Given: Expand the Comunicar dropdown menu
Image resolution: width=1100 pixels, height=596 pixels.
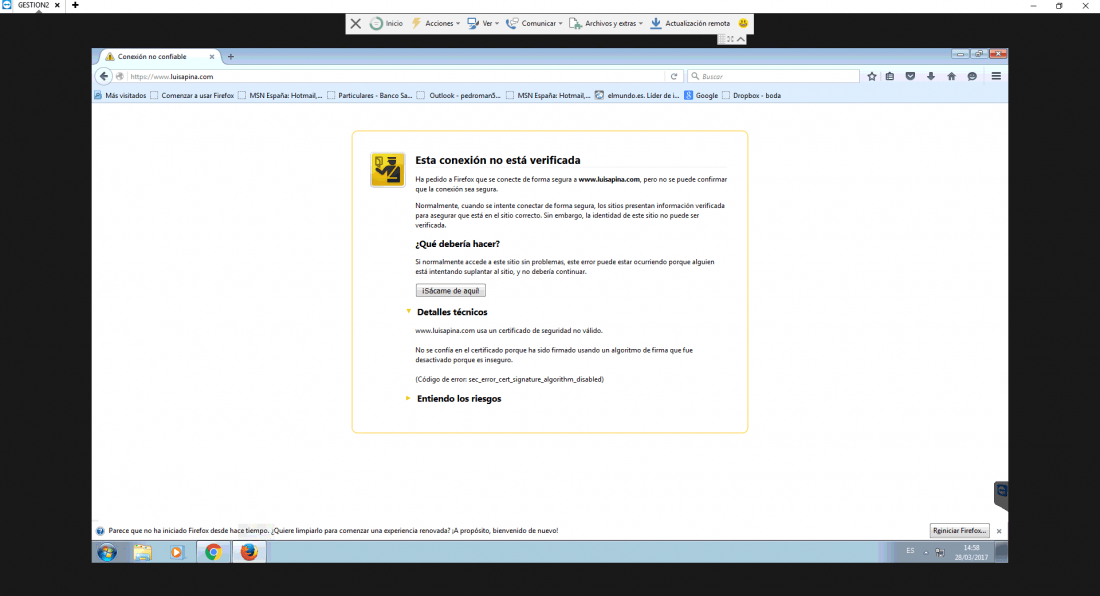Looking at the screenshot, I should (535, 24).
